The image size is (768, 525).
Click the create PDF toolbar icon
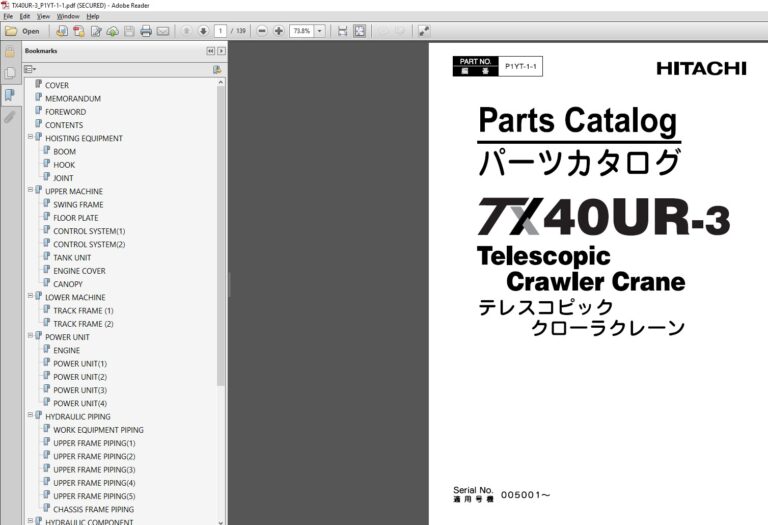click(x=79, y=31)
